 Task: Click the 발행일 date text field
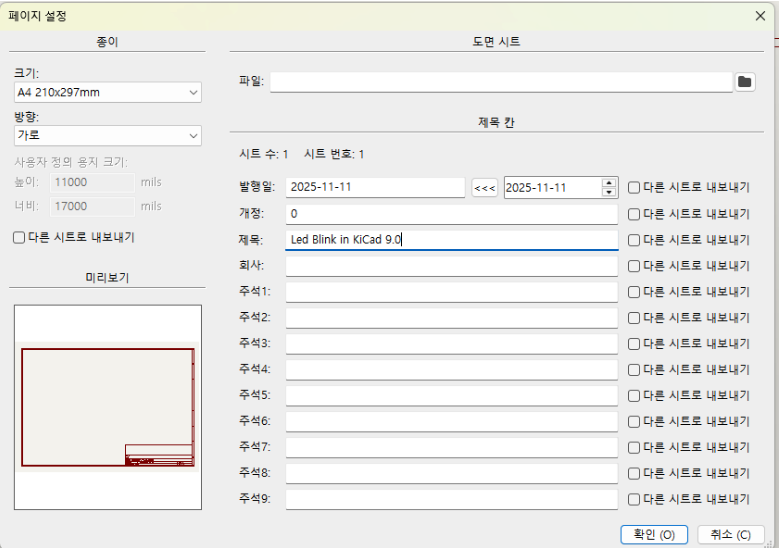pos(375,187)
